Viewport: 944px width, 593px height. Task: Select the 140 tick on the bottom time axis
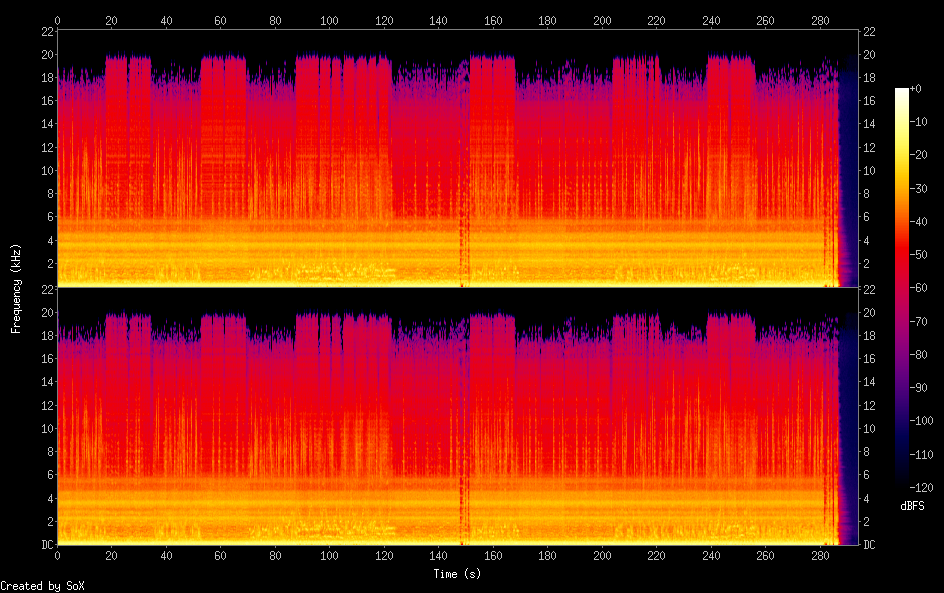pyautogui.click(x=438, y=556)
